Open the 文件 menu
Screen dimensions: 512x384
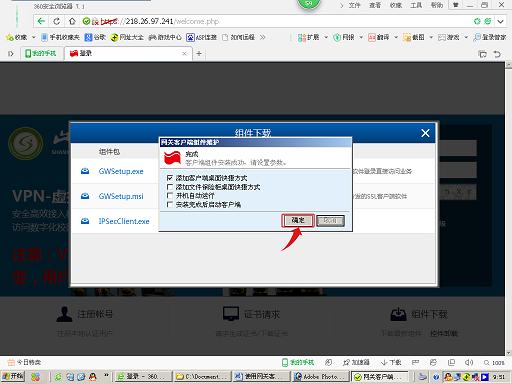click(x=355, y=5)
